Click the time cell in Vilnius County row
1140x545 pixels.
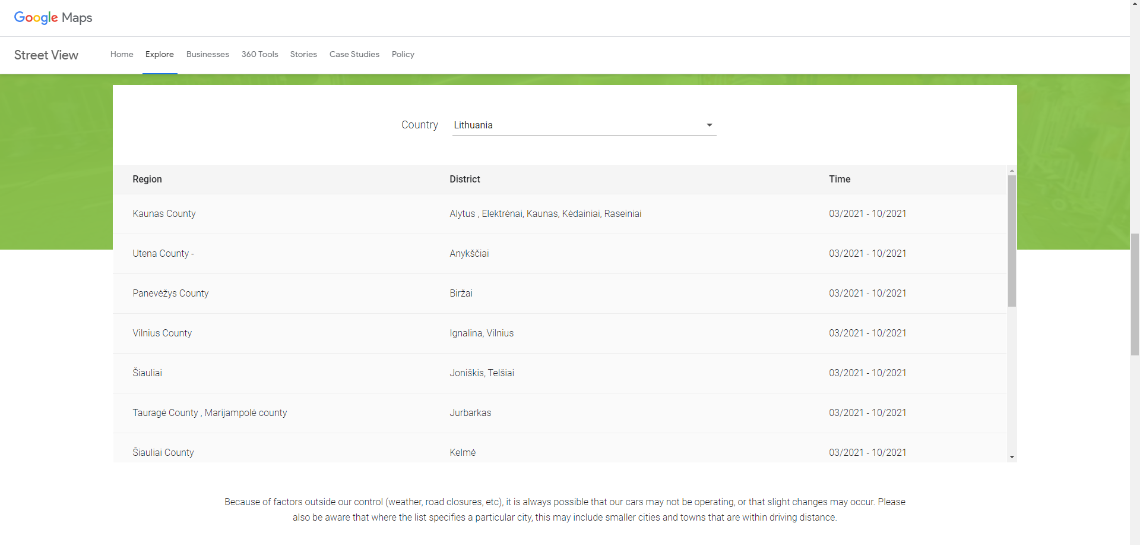click(867, 333)
